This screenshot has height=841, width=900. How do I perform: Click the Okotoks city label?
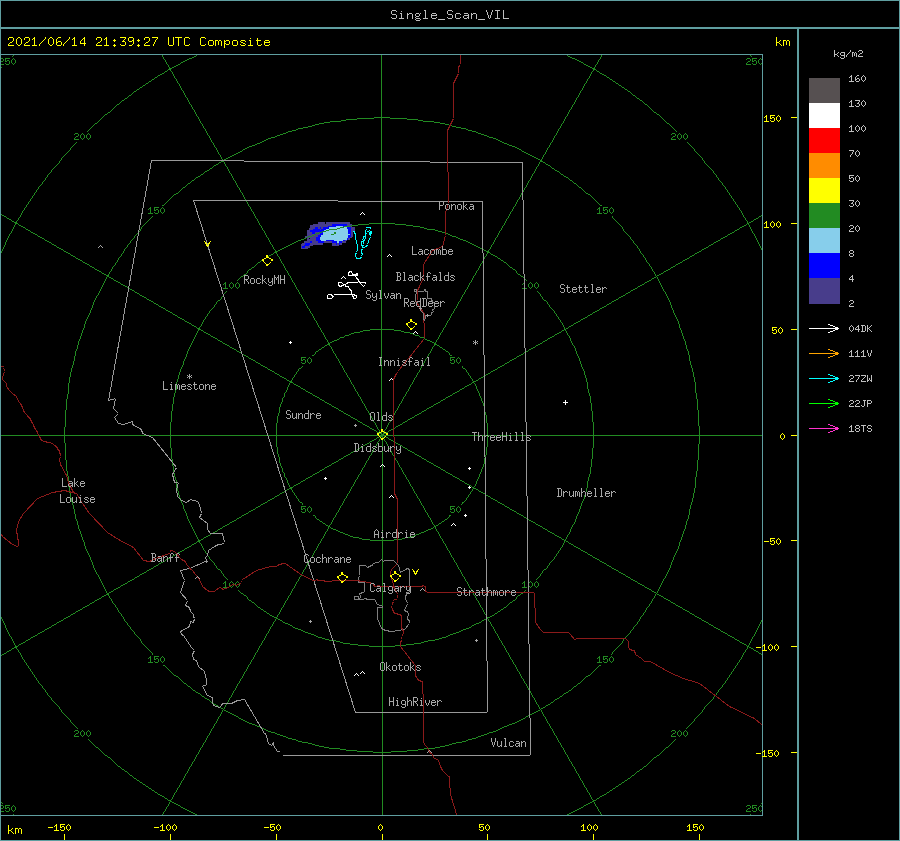(x=400, y=667)
